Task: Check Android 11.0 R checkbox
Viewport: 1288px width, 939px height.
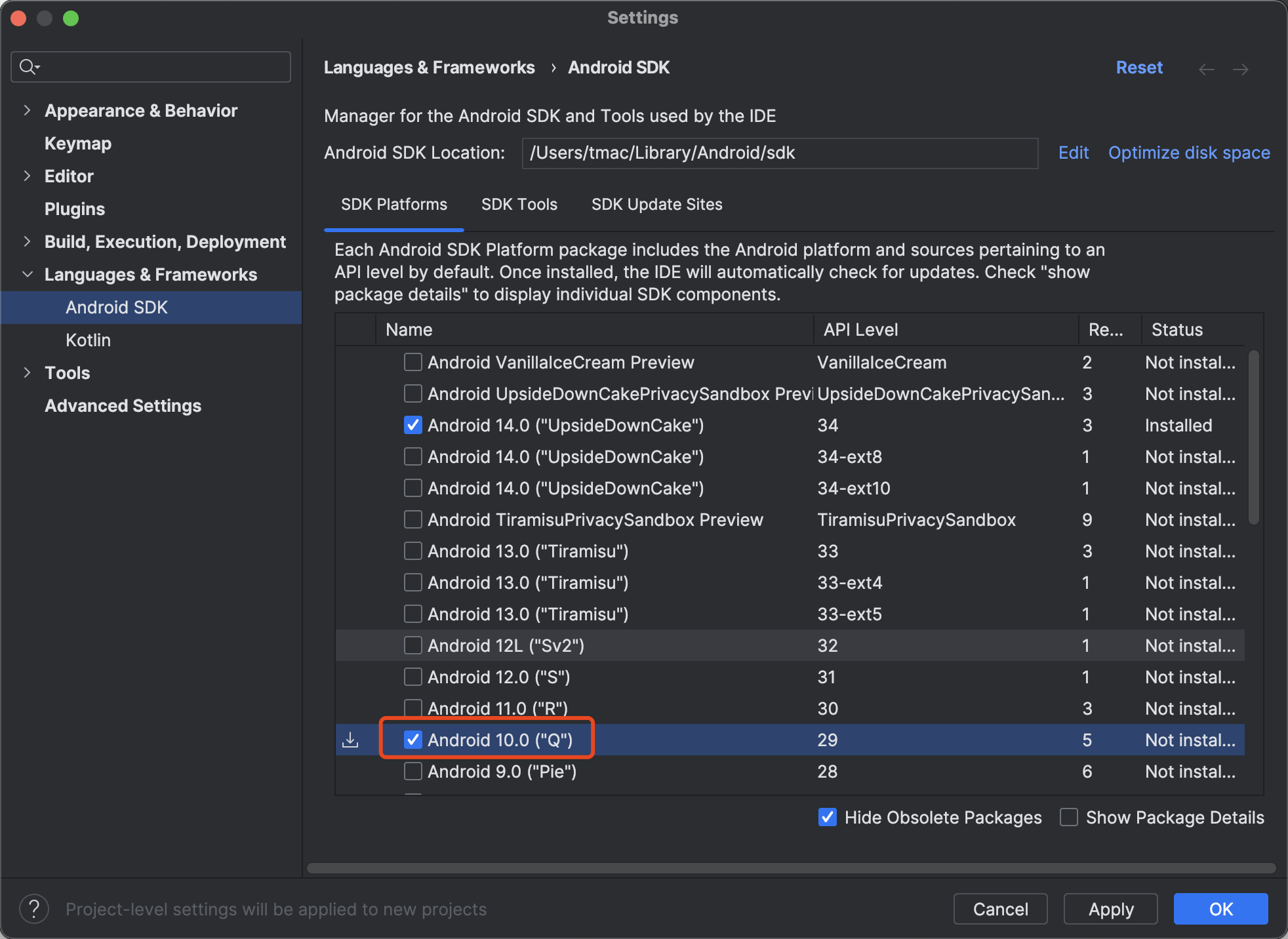Action: coord(413,708)
